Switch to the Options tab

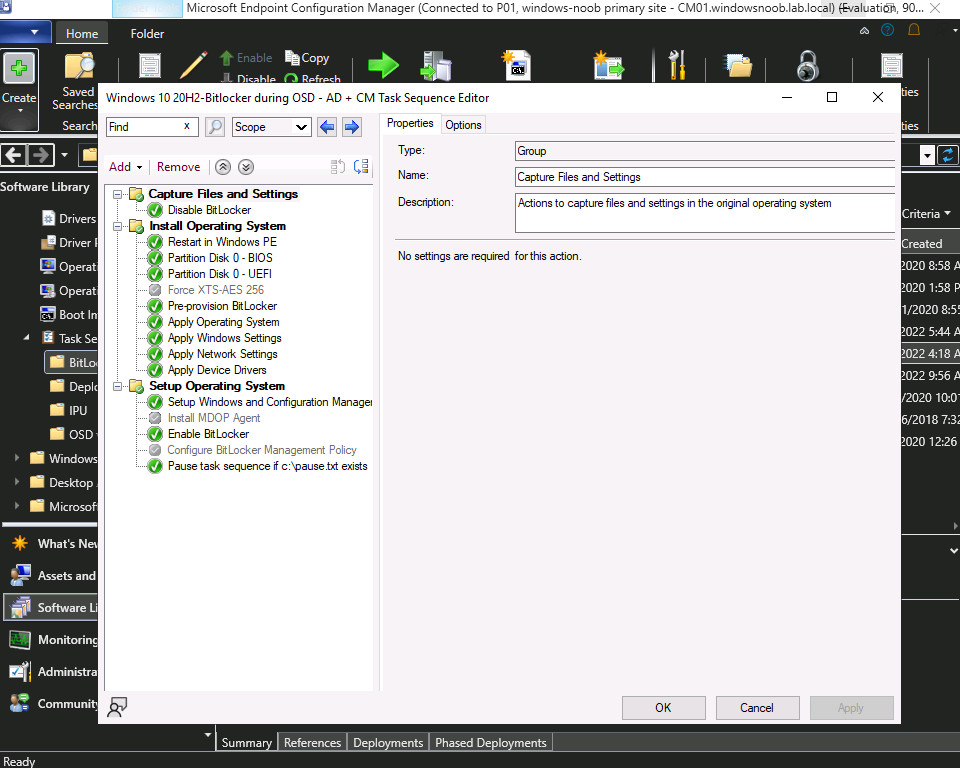(463, 125)
